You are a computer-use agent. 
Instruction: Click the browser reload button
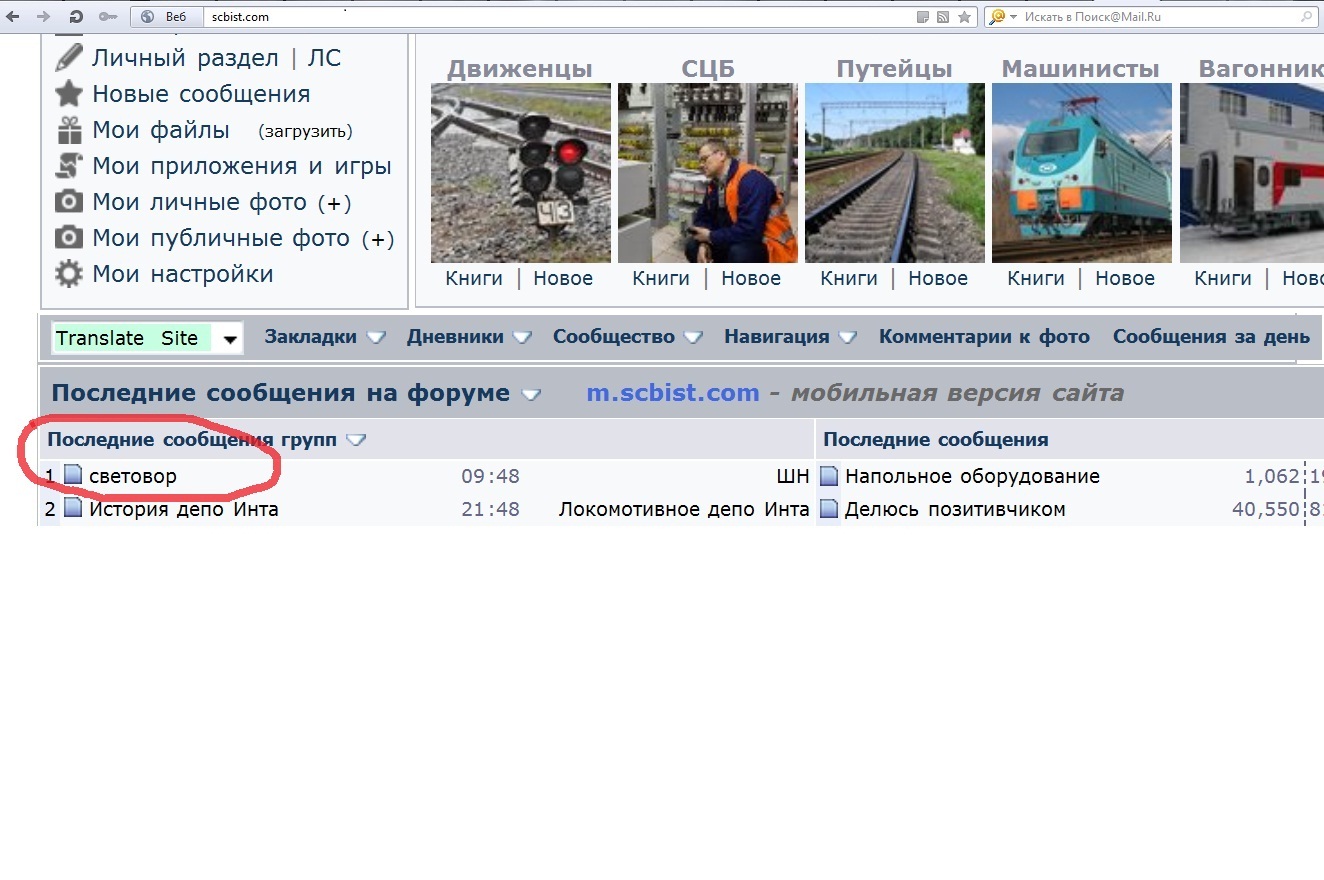click(x=76, y=17)
